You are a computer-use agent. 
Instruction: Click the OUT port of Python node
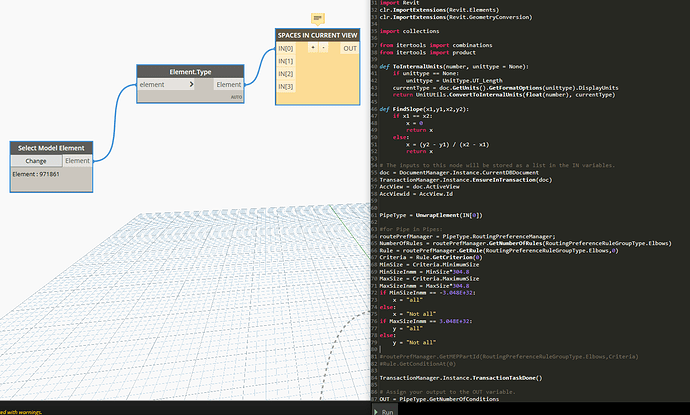[350, 48]
